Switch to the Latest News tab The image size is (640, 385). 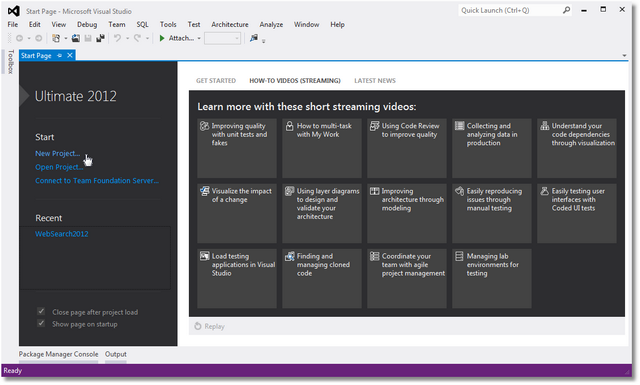point(375,81)
